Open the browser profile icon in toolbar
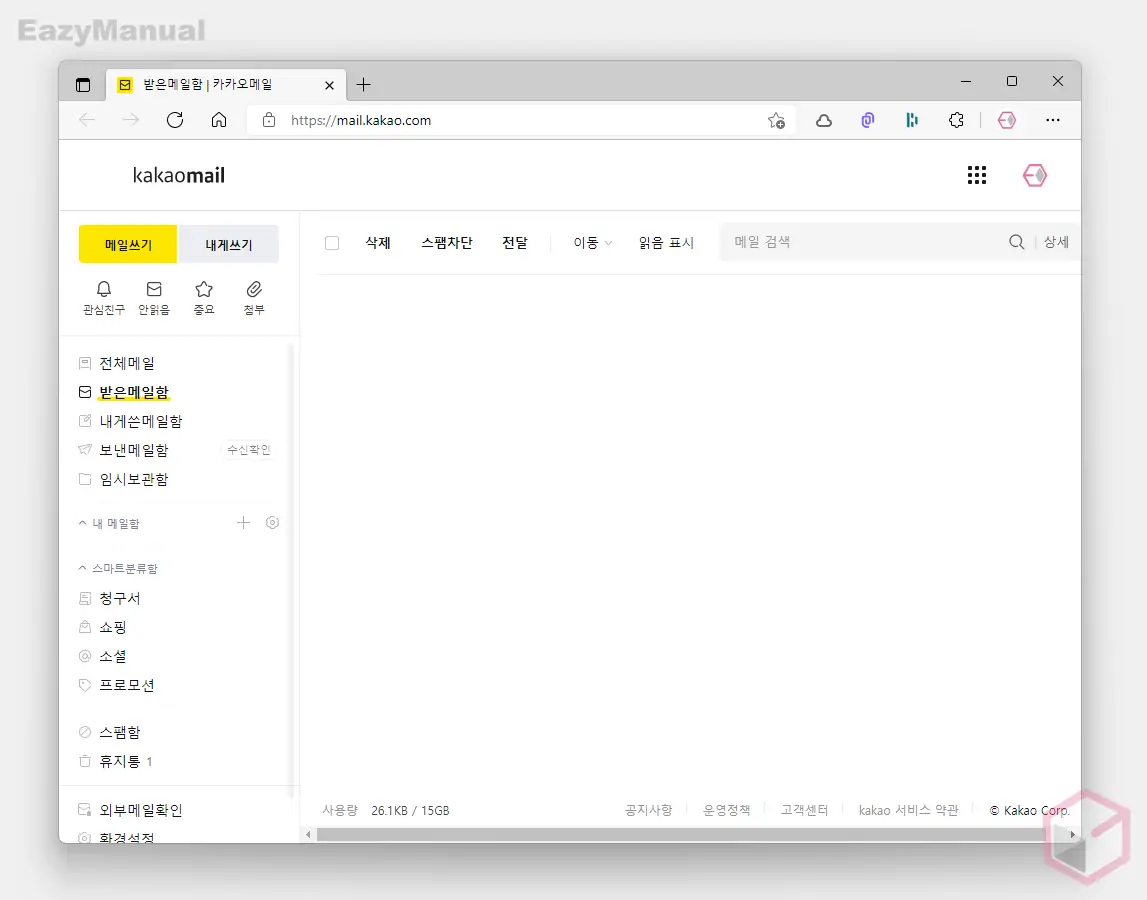1147x900 pixels. pyautogui.click(x=1007, y=121)
